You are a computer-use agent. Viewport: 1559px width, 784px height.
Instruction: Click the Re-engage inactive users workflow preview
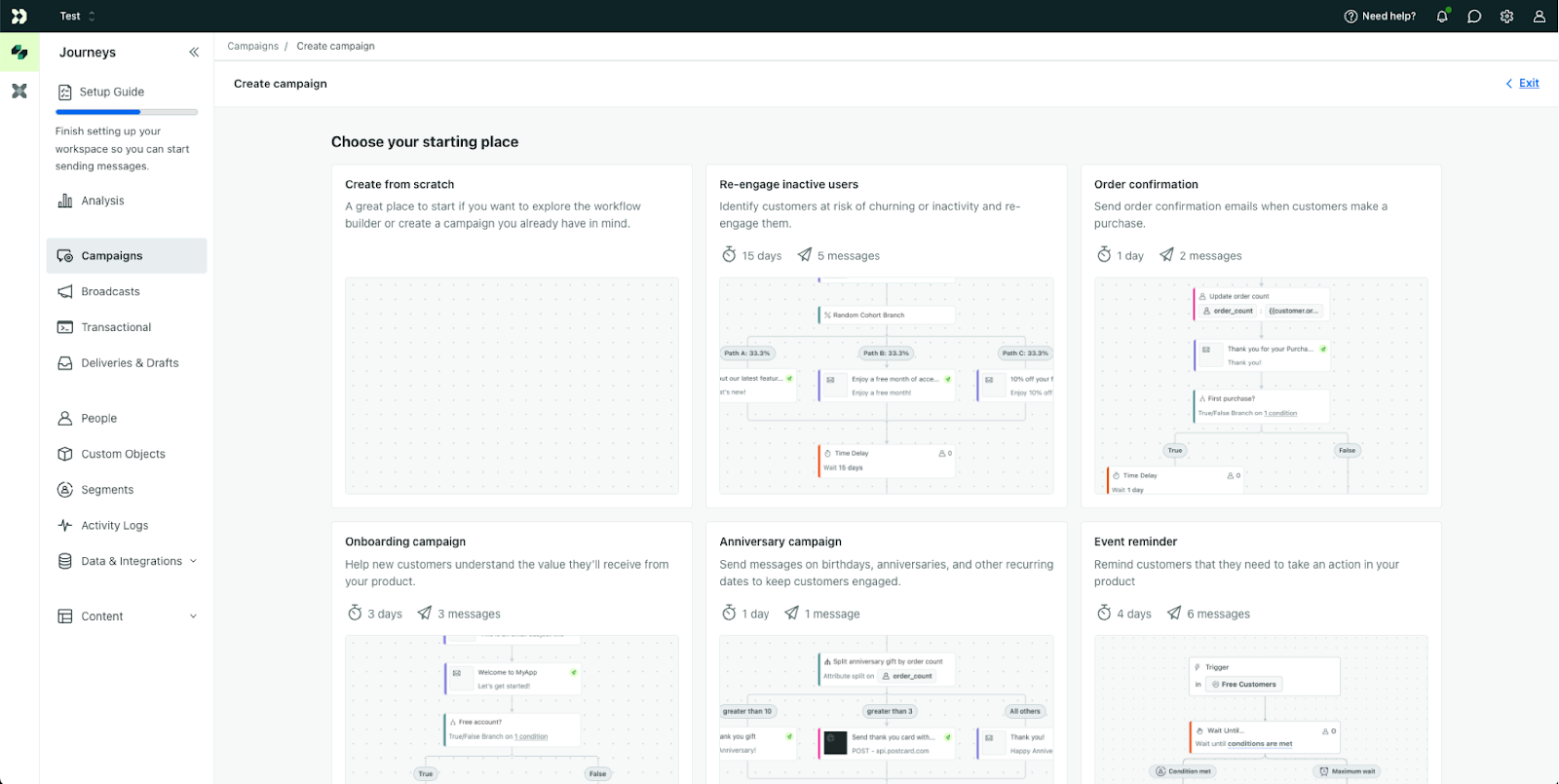pyautogui.click(x=887, y=386)
